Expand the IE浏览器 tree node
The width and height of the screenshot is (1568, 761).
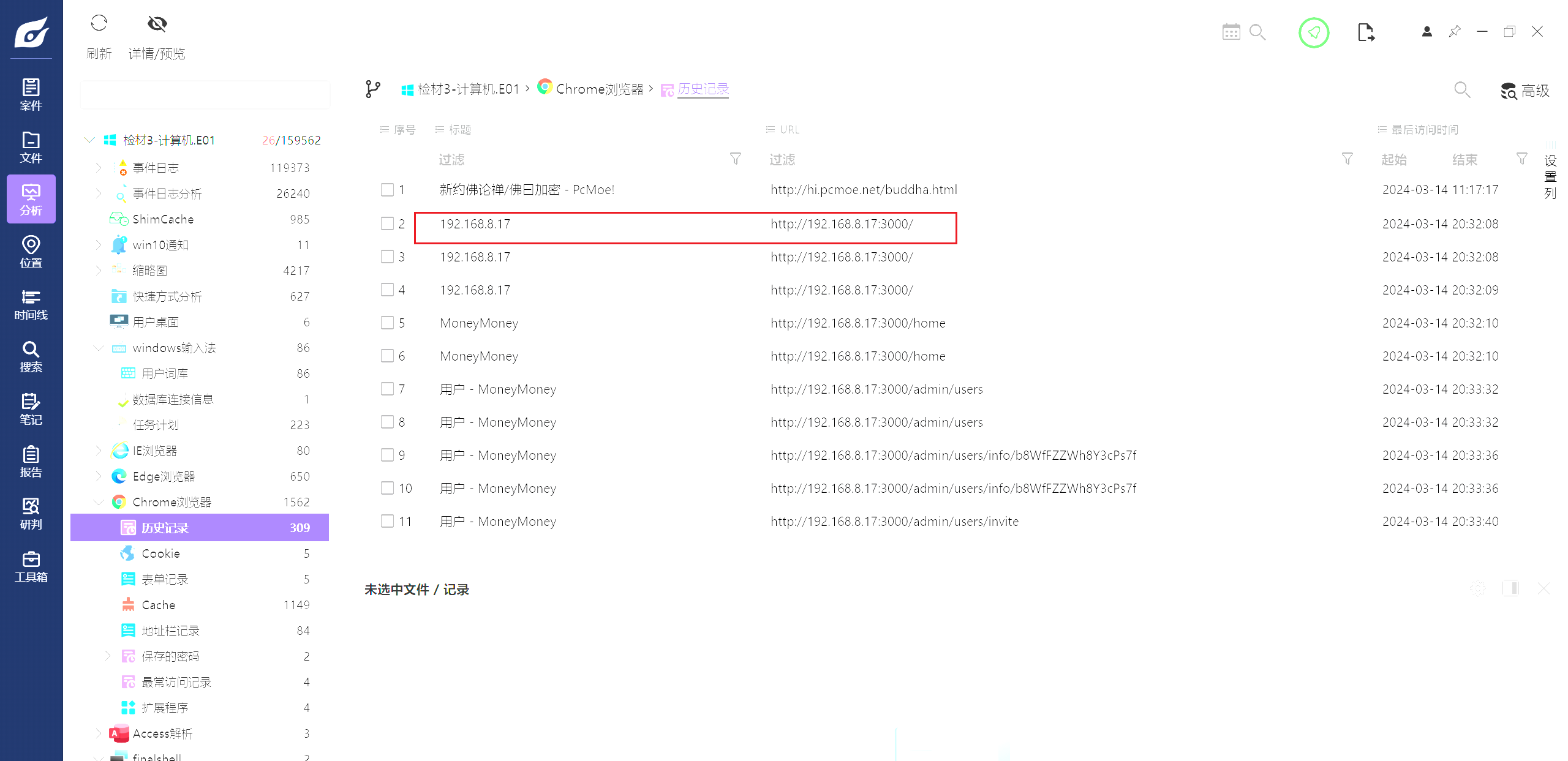[x=98, y=451]
